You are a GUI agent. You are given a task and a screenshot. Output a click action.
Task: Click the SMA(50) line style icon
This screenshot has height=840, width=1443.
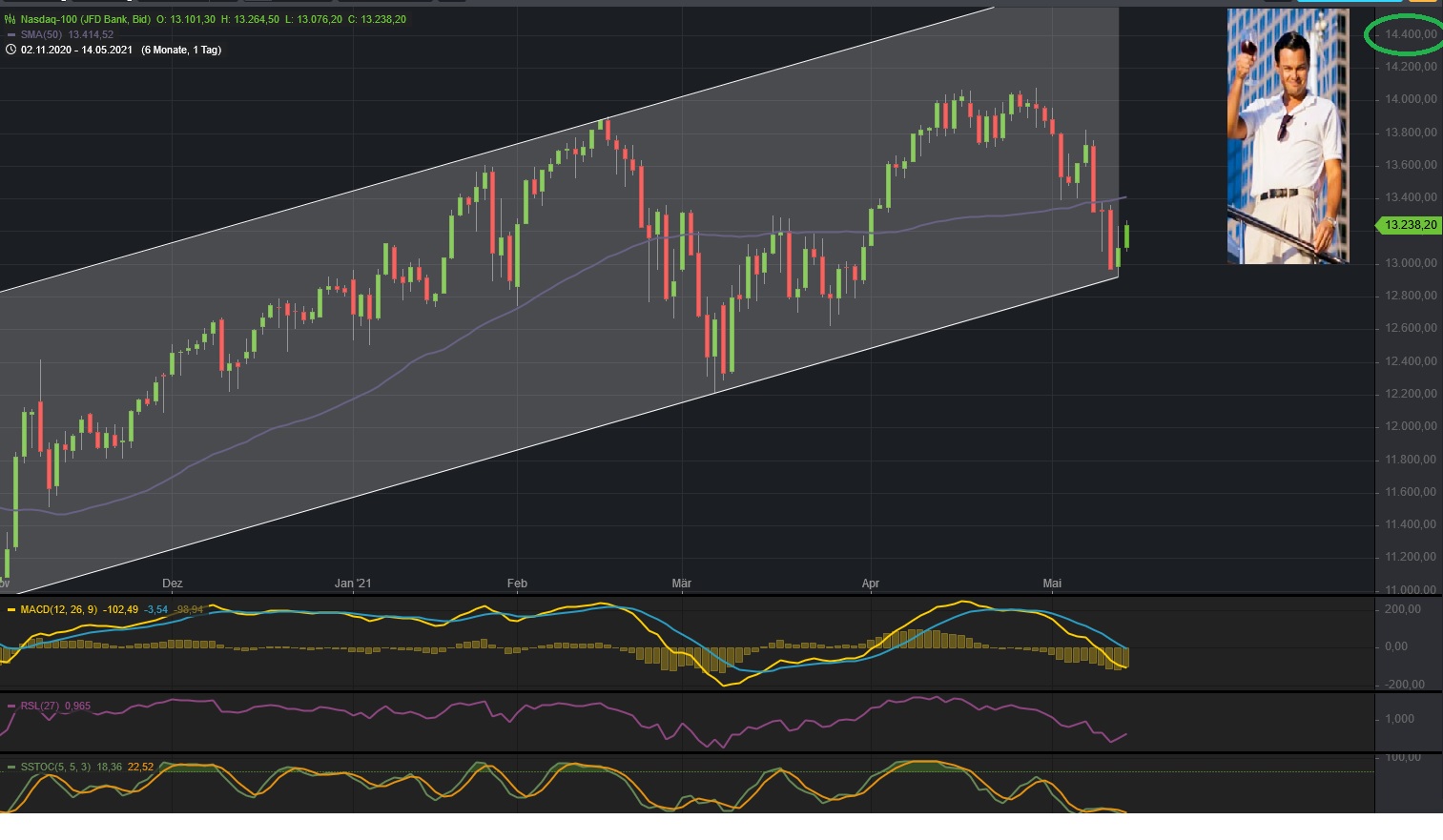pos(10,32)
